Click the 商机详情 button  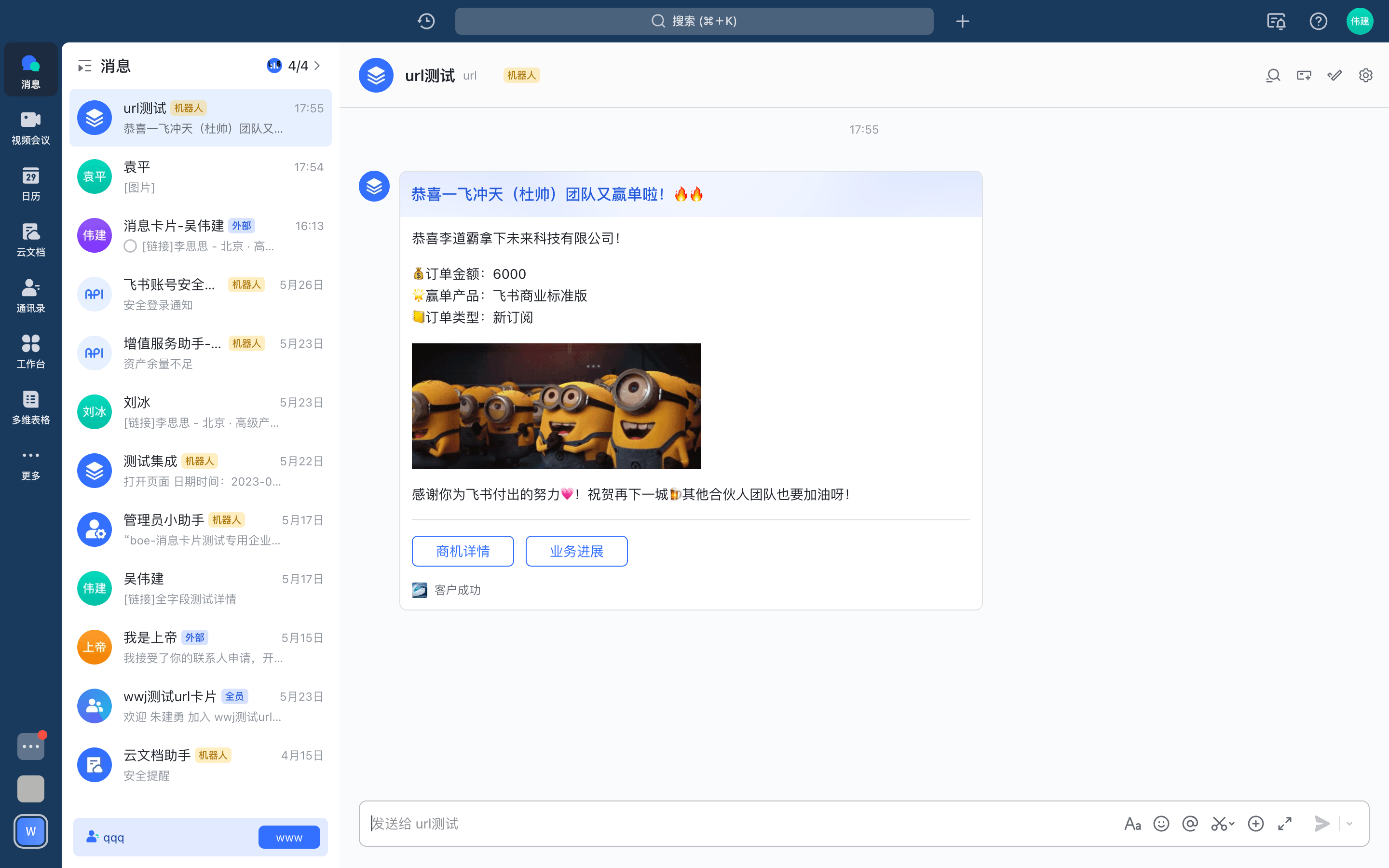(x=463, y=551)
